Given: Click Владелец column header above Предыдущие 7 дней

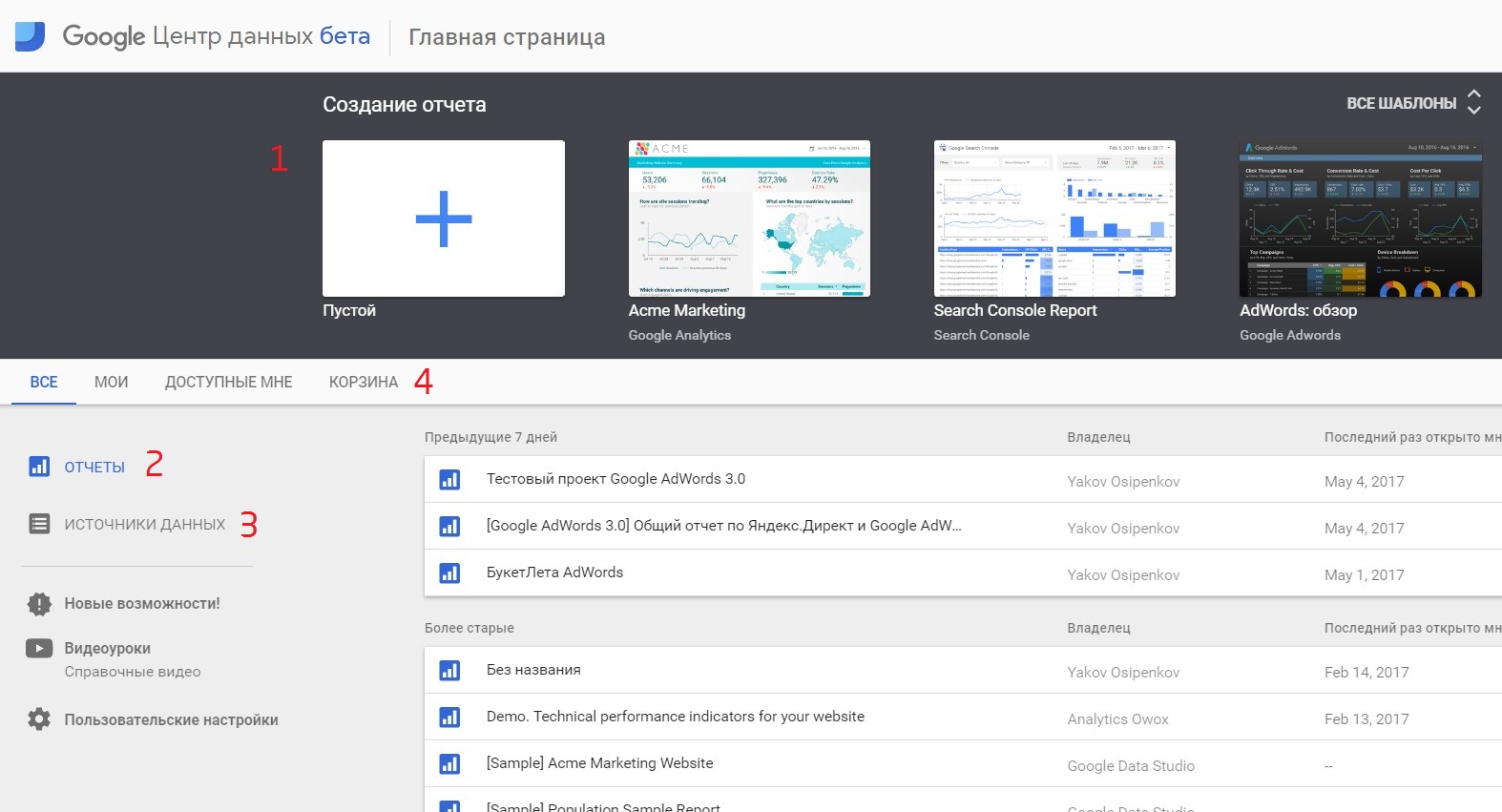Looking at the screenshot, I should point(1098,437).
